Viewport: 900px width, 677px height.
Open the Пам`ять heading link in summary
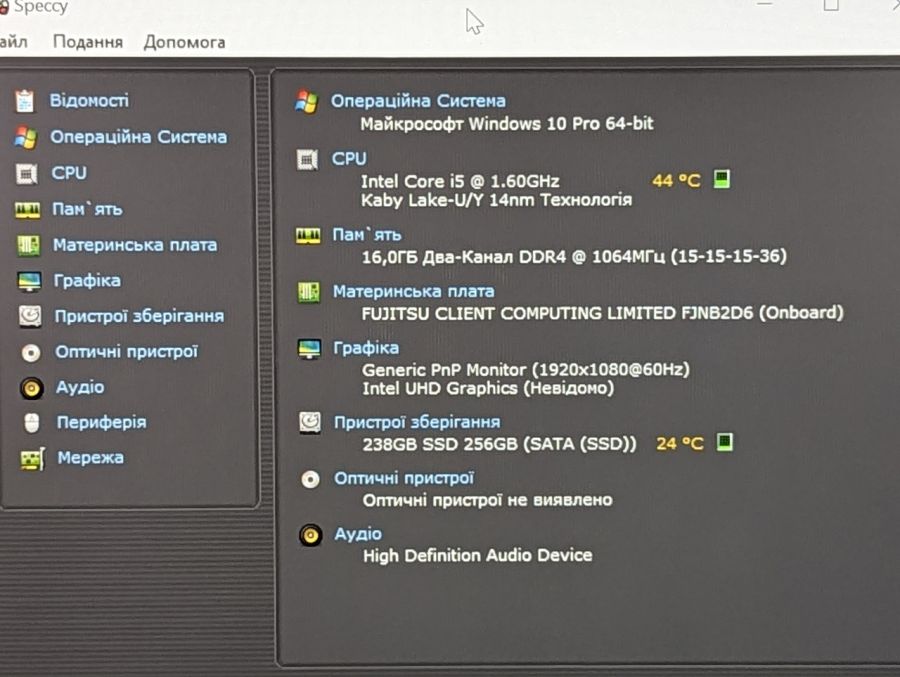point(367,235)
